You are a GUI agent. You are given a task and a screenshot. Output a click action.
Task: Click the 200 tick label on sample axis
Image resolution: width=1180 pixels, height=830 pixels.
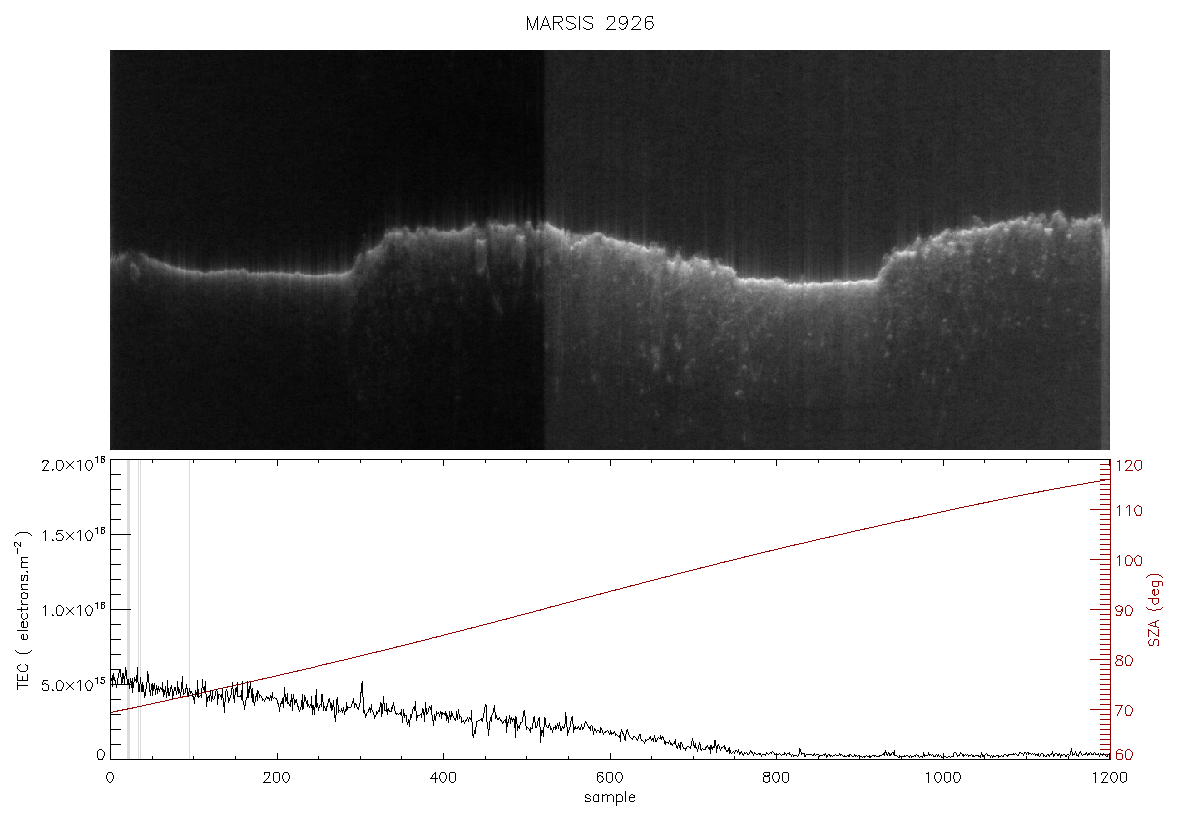click(277, 777)
